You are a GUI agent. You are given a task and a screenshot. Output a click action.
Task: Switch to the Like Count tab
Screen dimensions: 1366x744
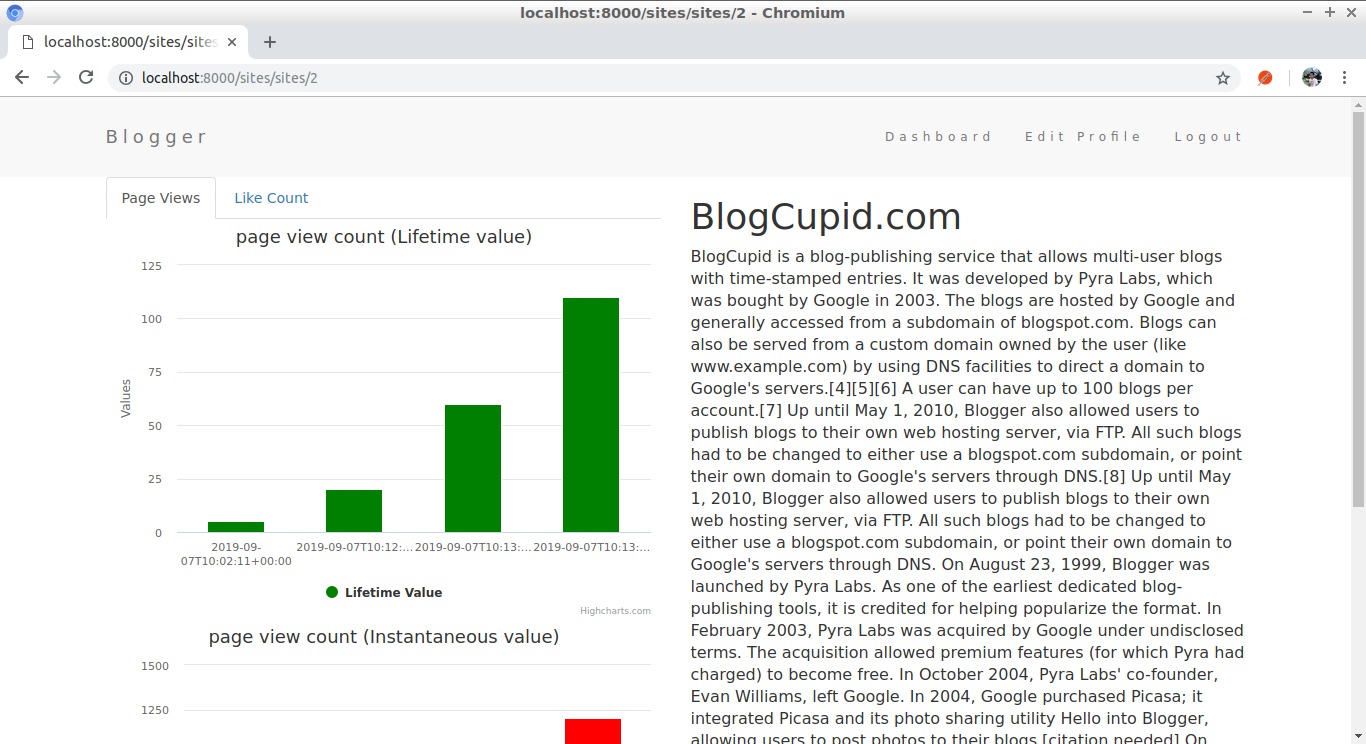[x=271, y=198]
